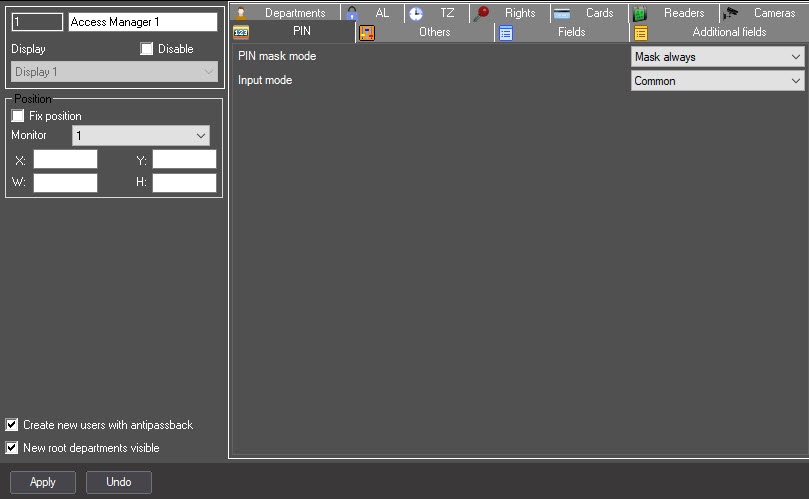The image size is (809, 499).
Task: Open the Rights tab
Action: 510,13
